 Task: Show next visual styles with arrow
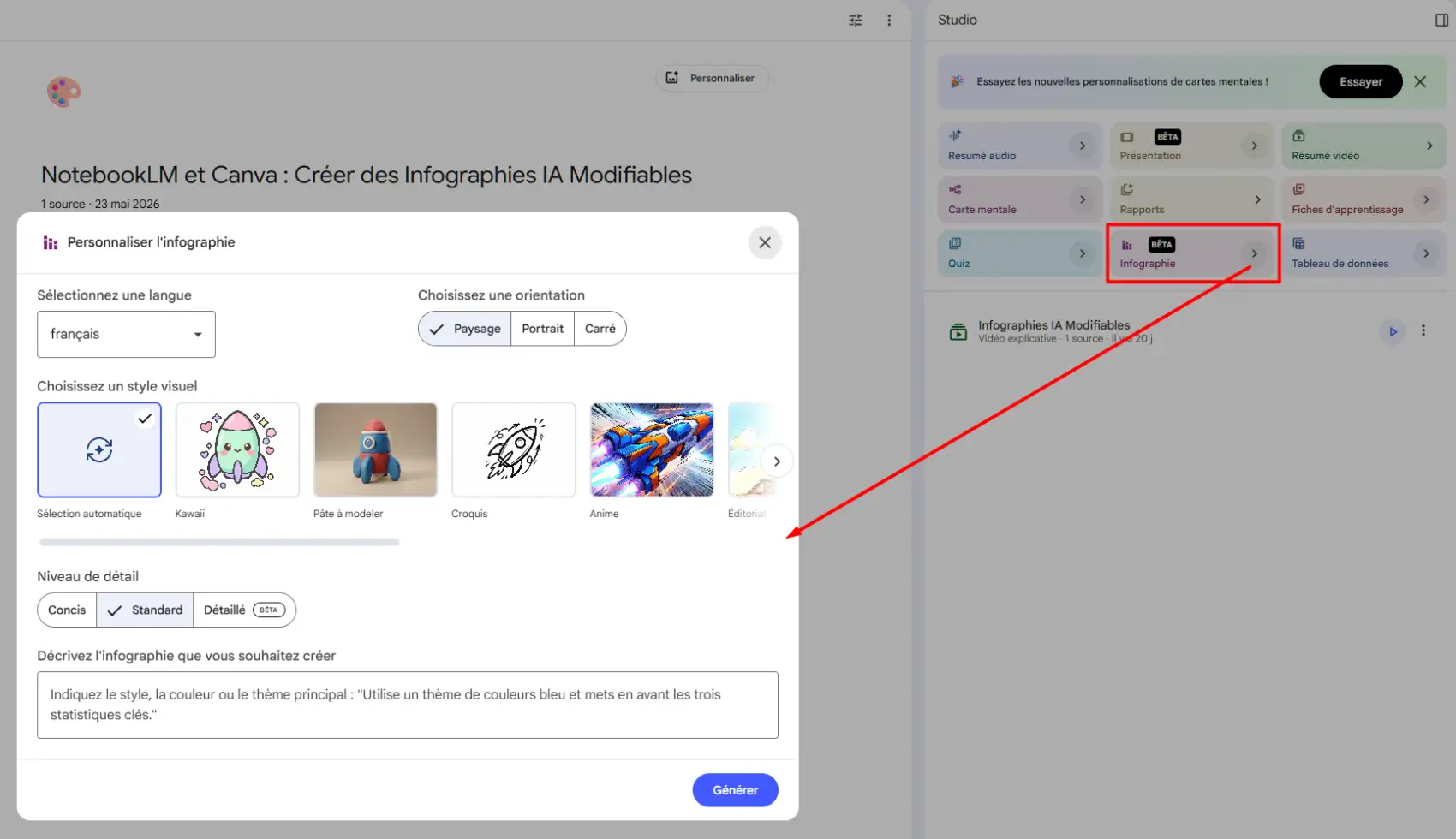[x=777, y=461]
